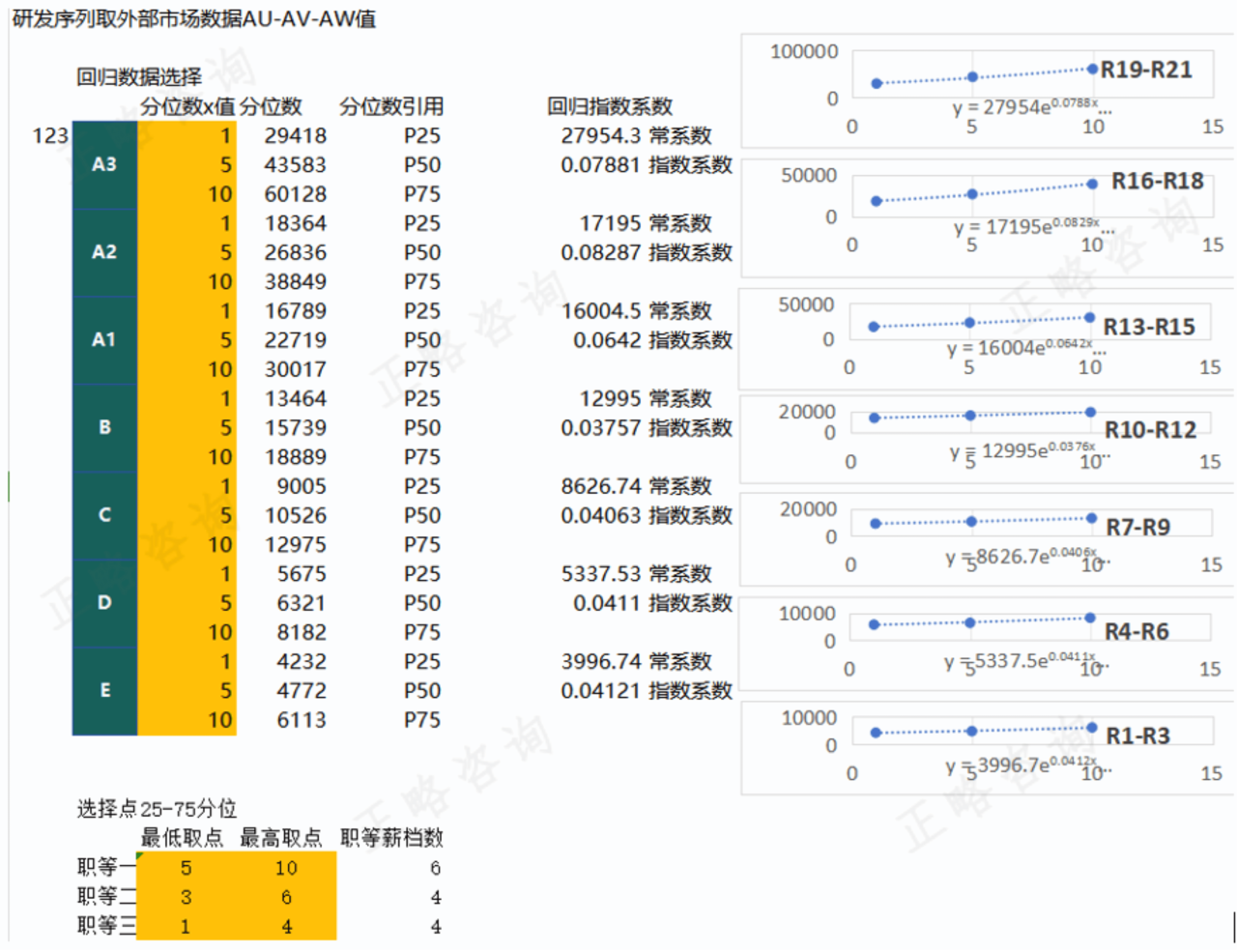The image size is (1237, 952).
Task: Select the cell with 13464
Action: point(296,398)
